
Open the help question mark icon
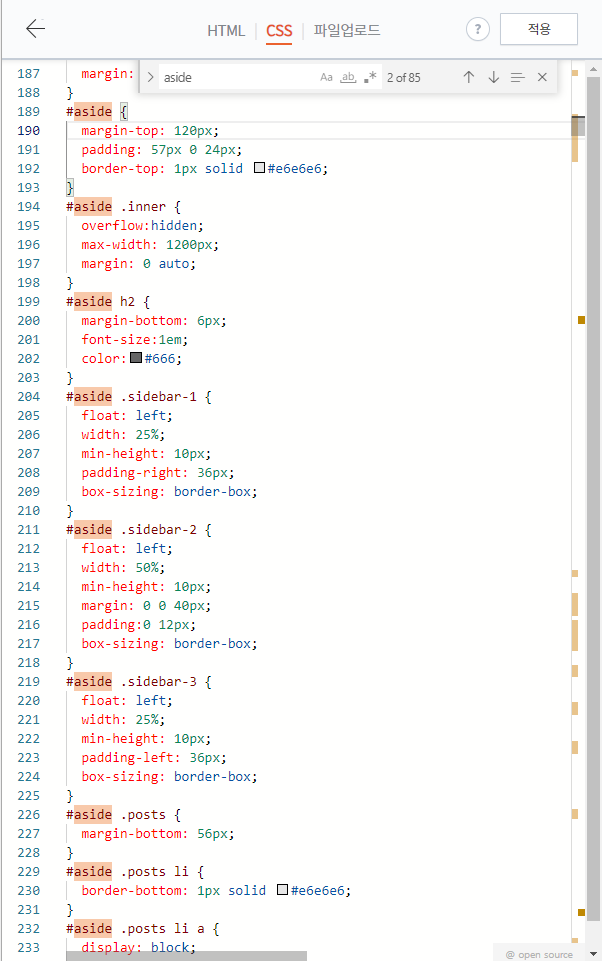point(478,29)
